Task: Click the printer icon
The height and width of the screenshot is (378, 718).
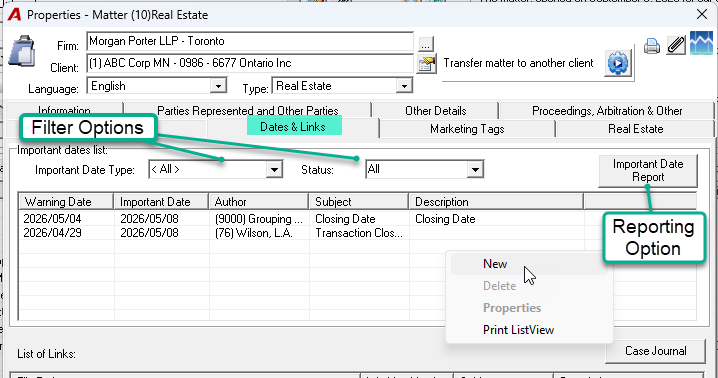Action: pos(652,46)
